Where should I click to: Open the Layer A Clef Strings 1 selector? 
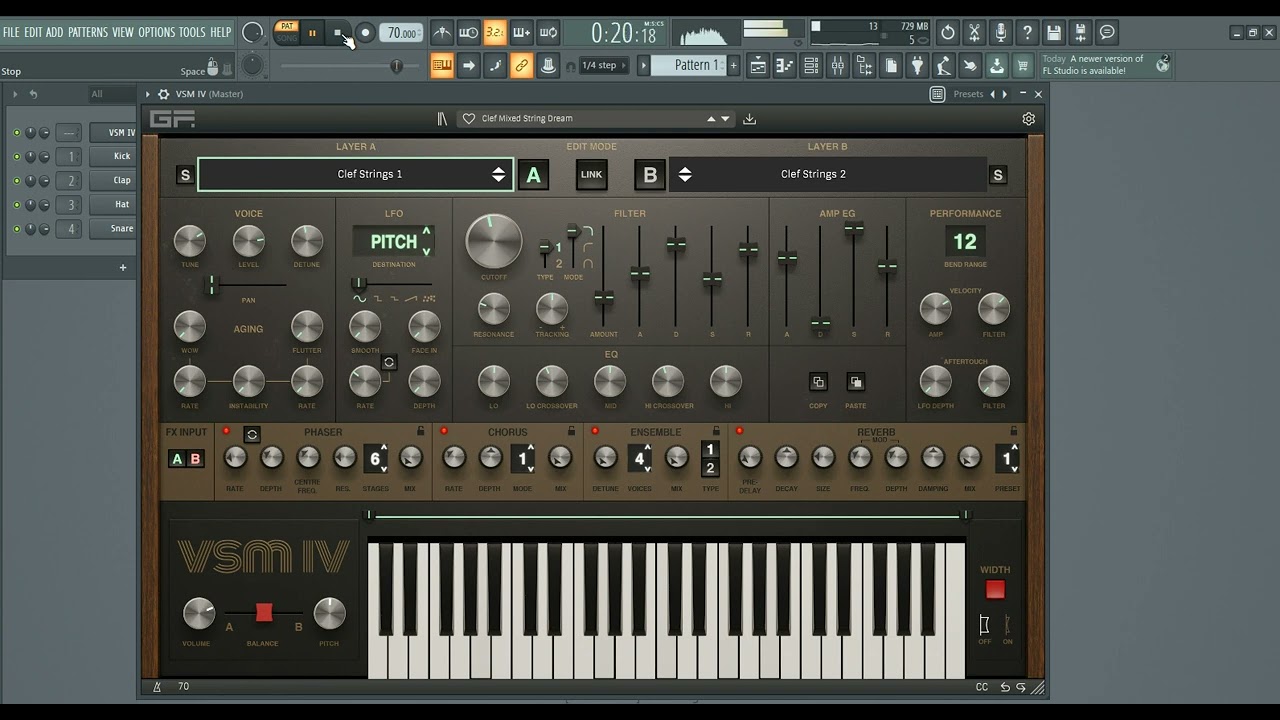(355, 174)
